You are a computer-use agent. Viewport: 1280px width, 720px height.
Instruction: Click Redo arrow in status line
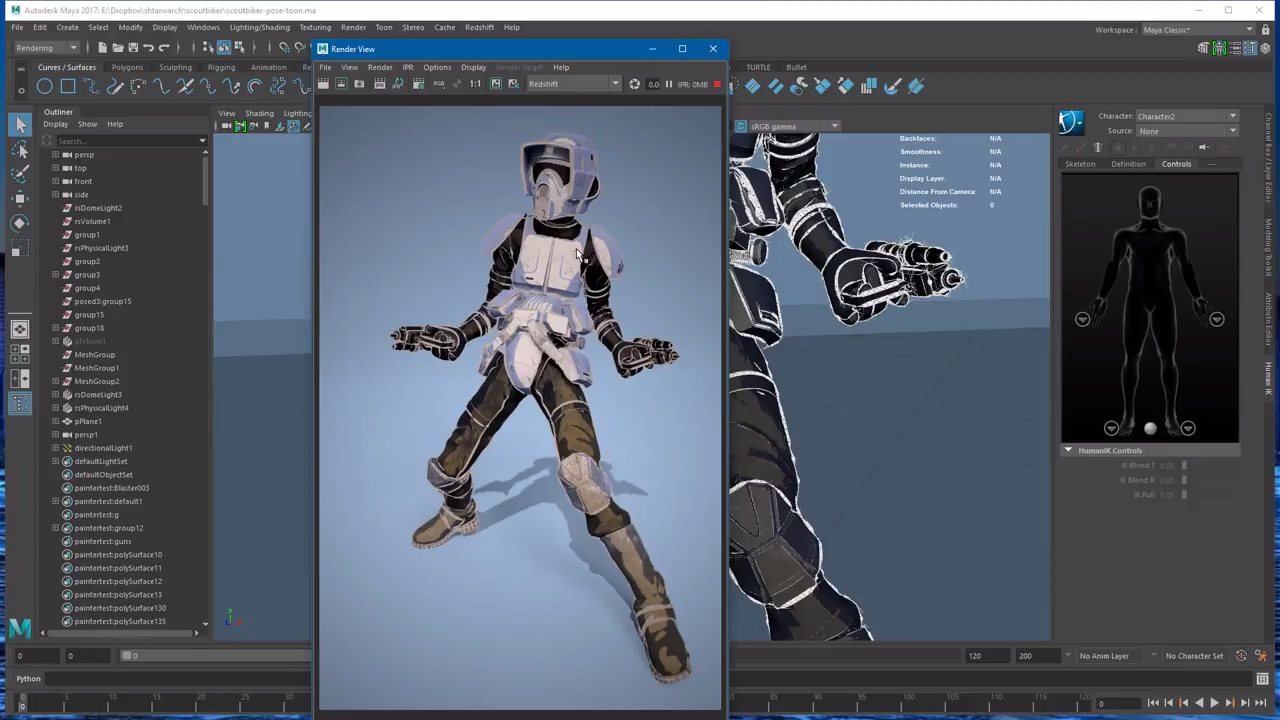pyautogui.click(x=164, y=48)
